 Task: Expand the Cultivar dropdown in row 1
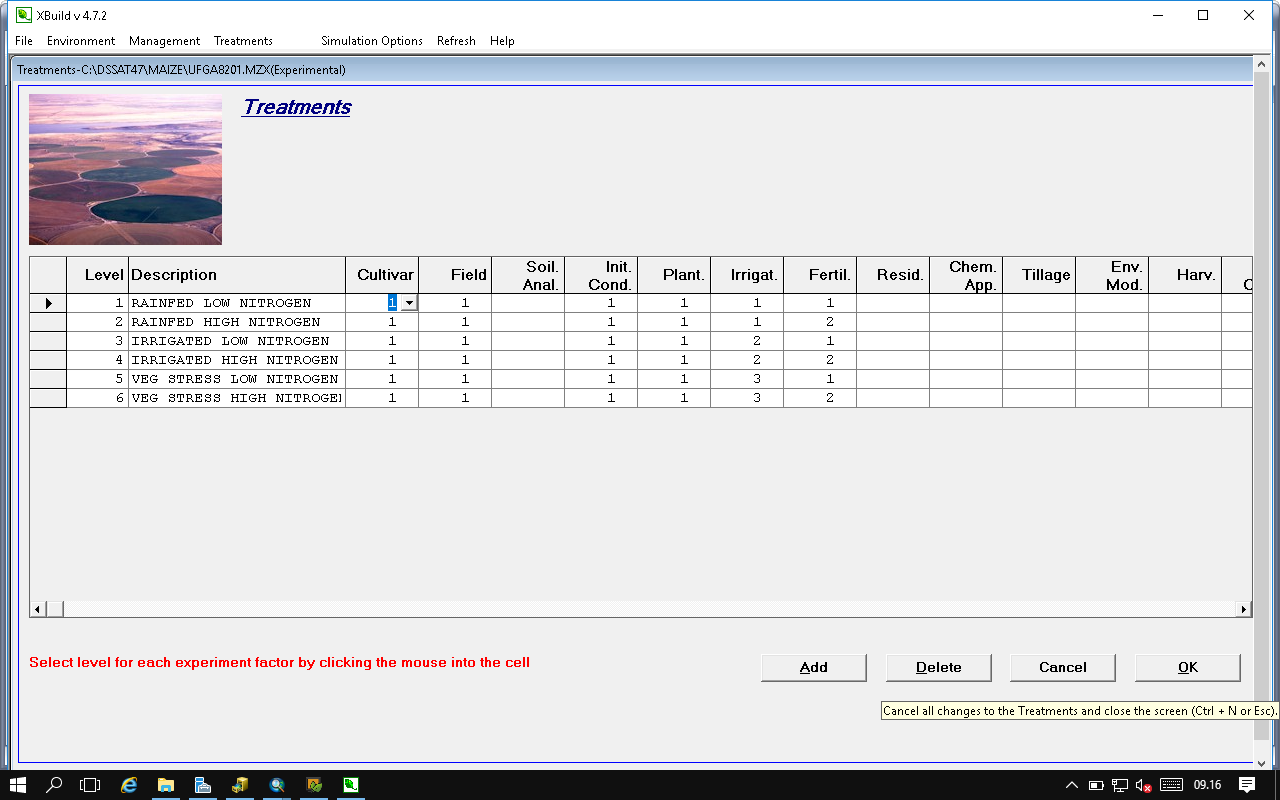pyautogui.click(x=409, y=303)
